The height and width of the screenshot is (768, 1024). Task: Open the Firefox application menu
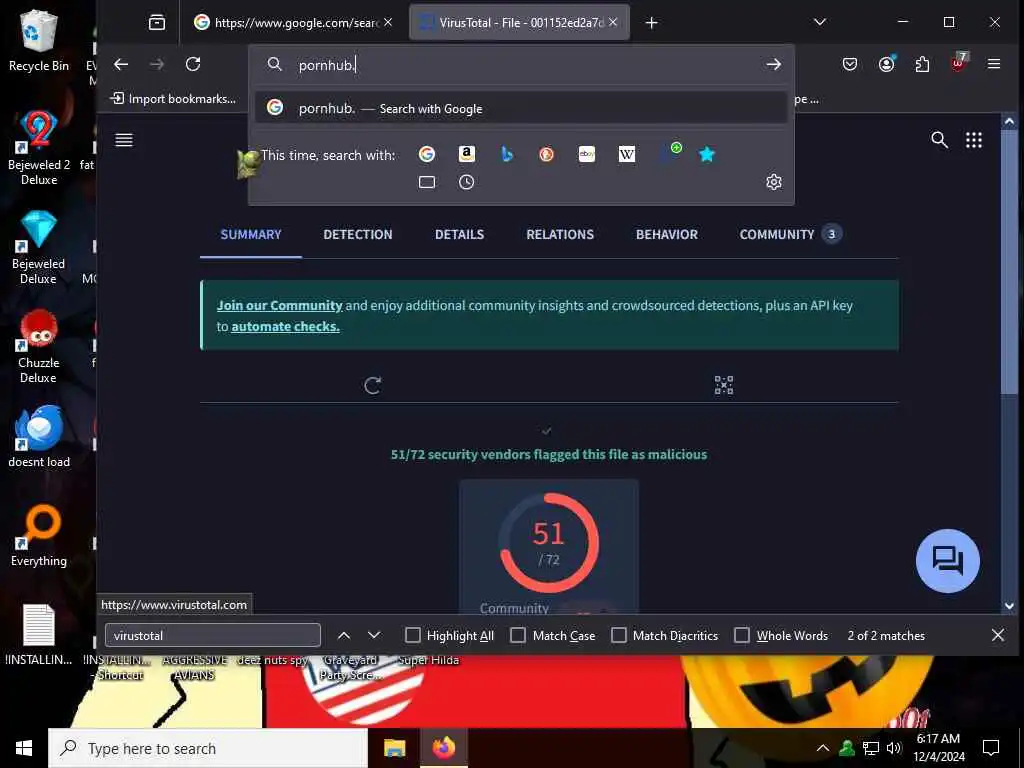tap(994, 64)
